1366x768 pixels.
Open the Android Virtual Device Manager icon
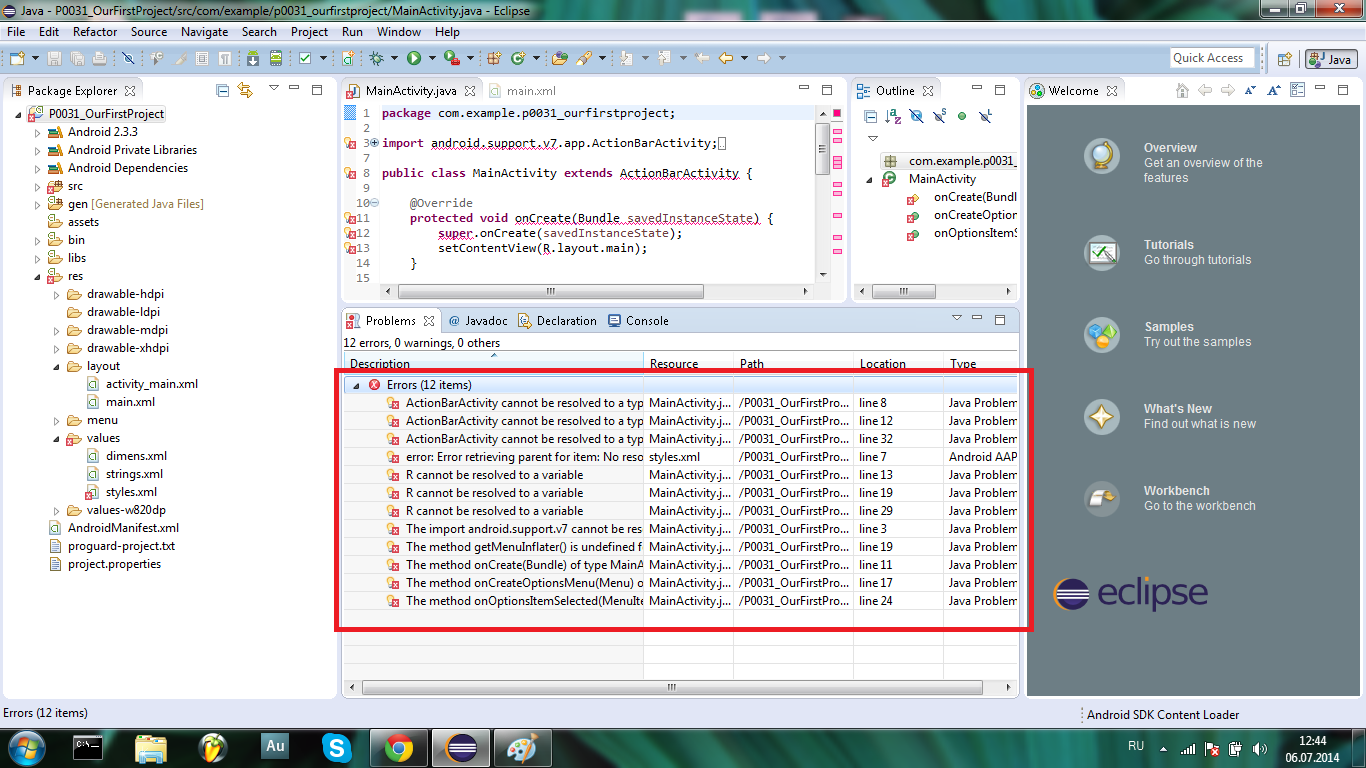coord(275,58)
